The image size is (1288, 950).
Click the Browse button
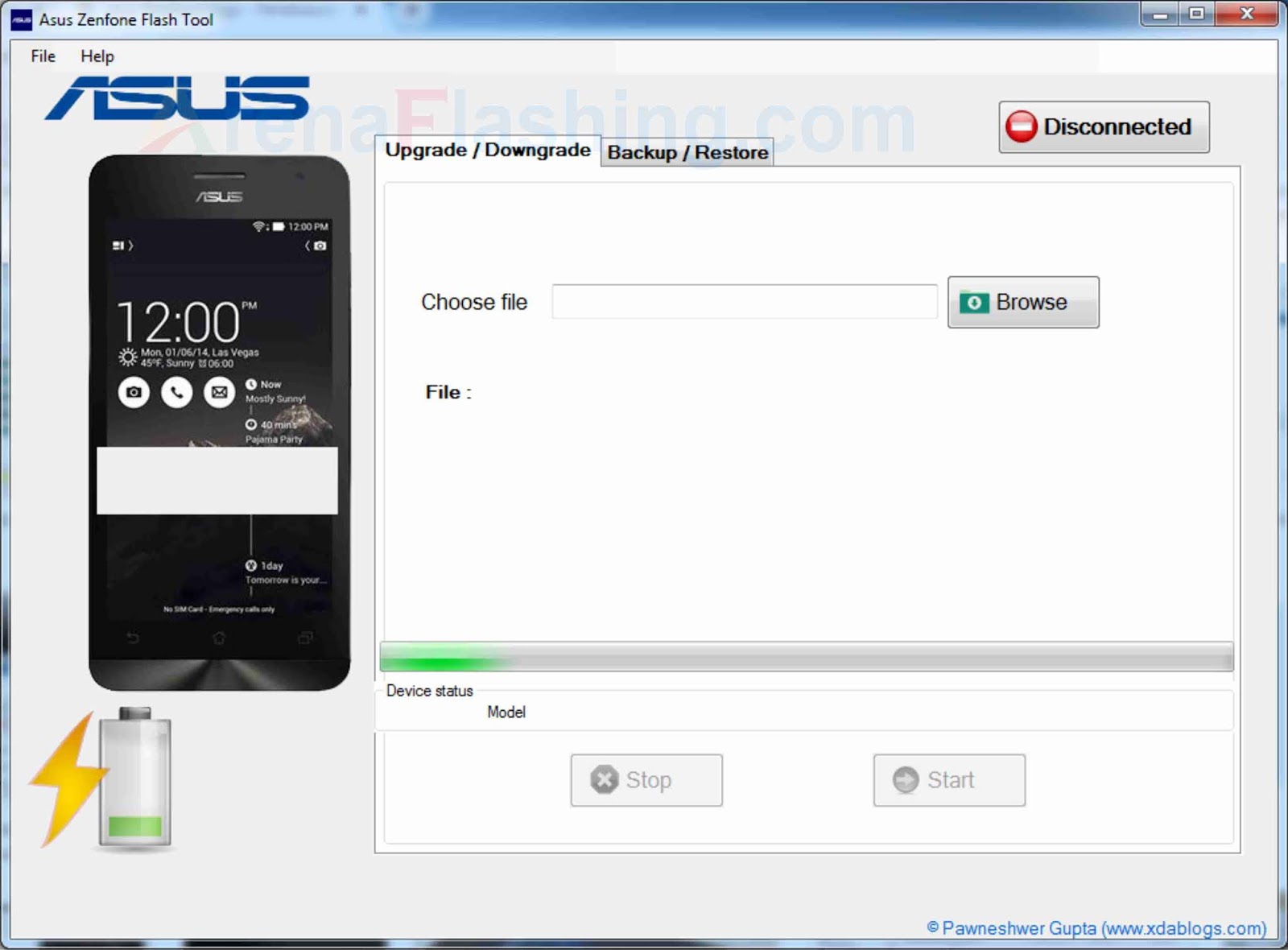pos(1023,302)
